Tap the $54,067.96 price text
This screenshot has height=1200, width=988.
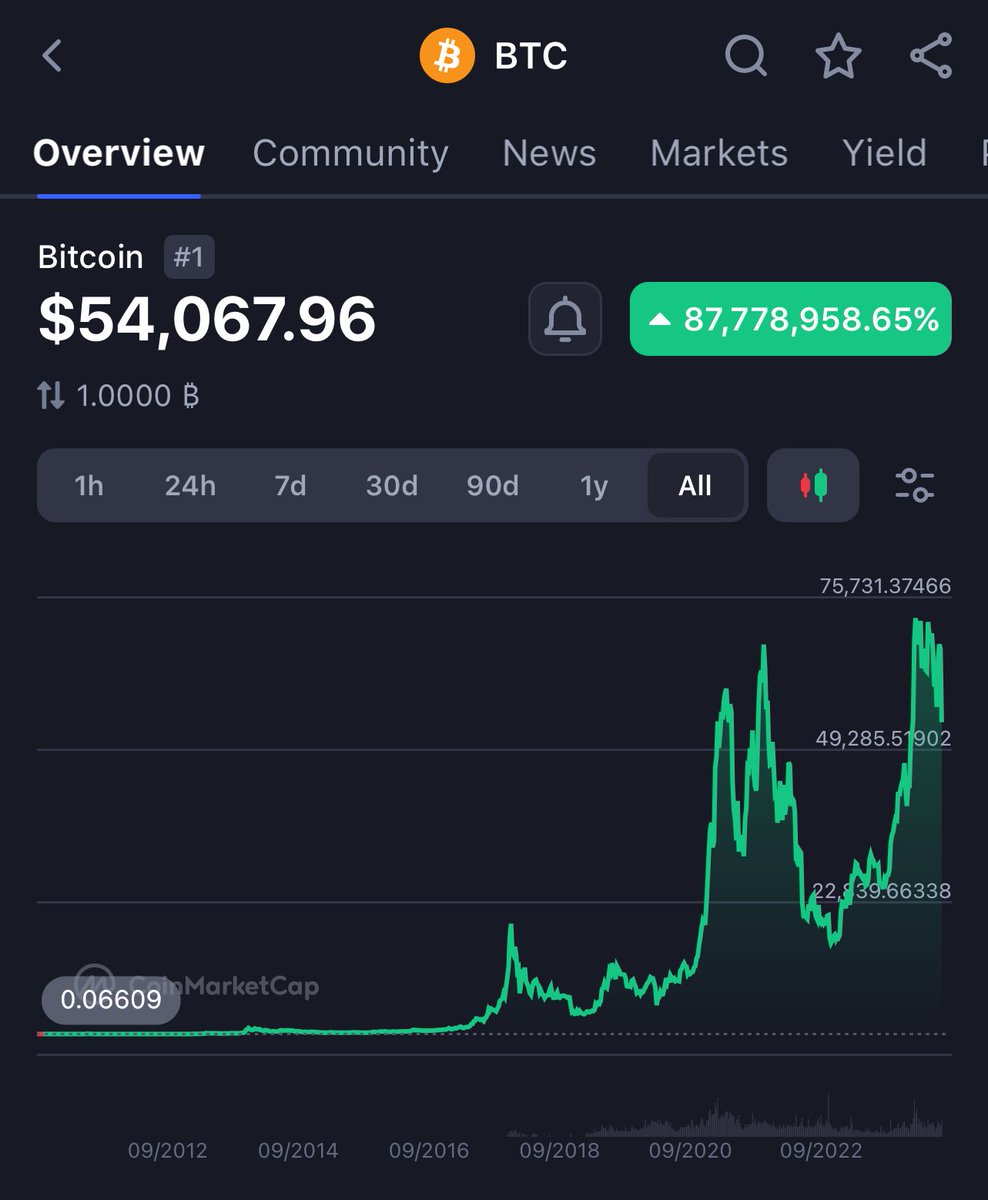[207, 320]
